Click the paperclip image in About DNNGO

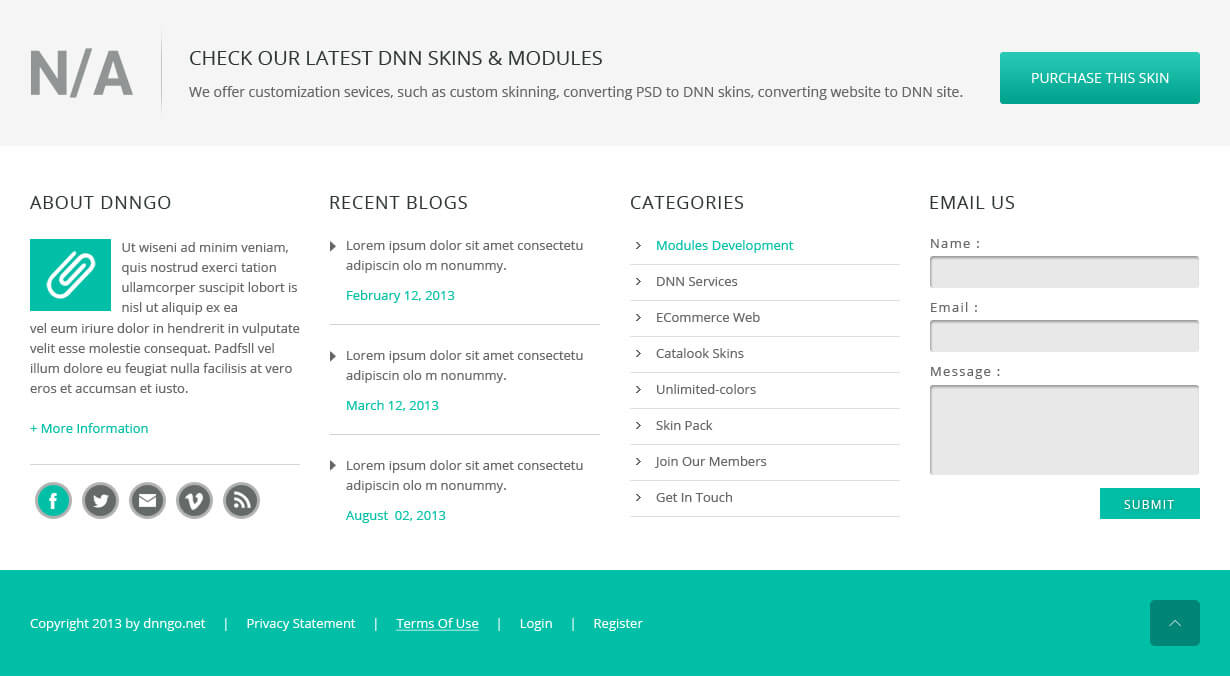click(70, 274)
